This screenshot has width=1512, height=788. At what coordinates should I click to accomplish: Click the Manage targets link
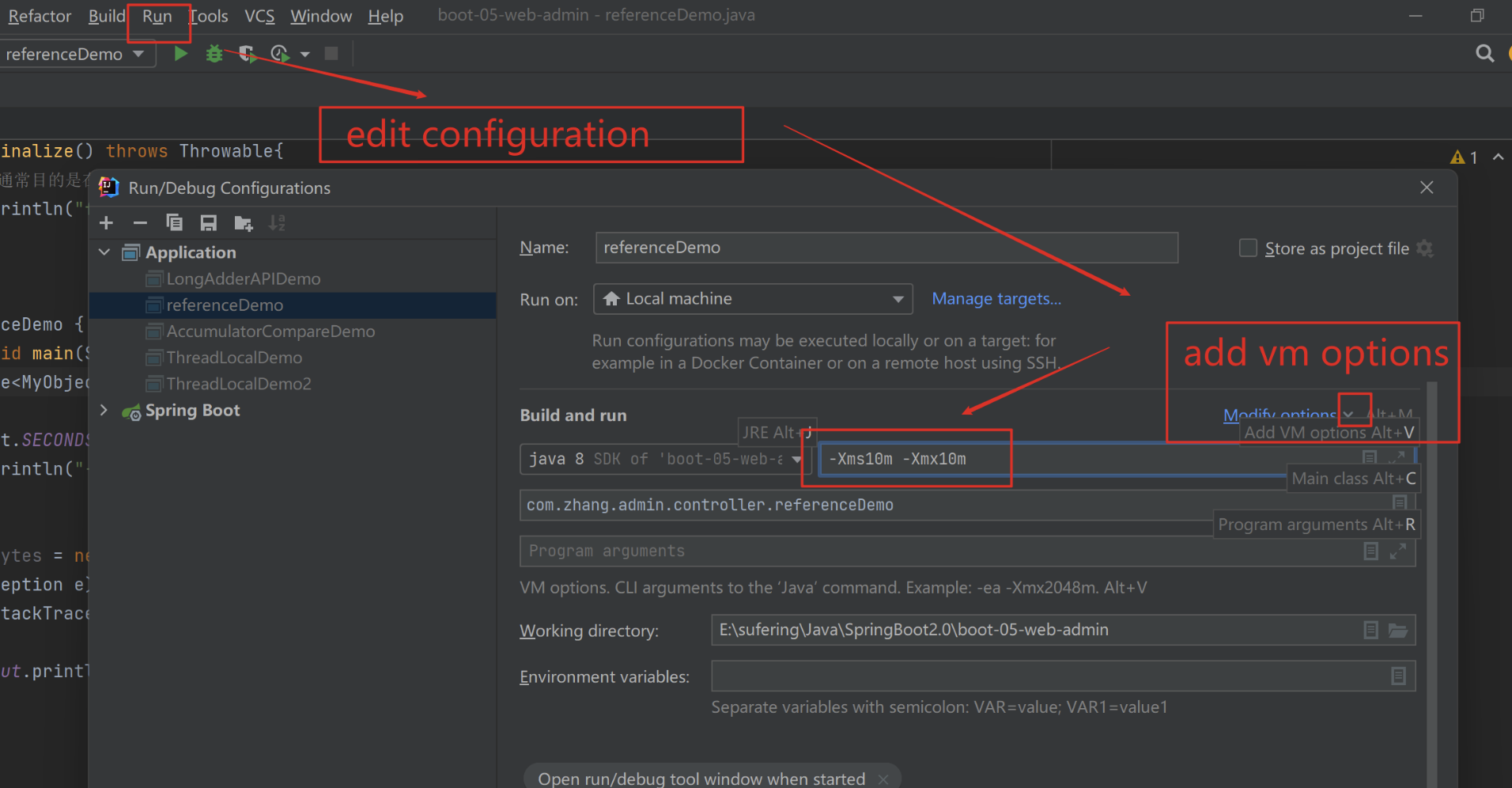[x=996, y=299]
